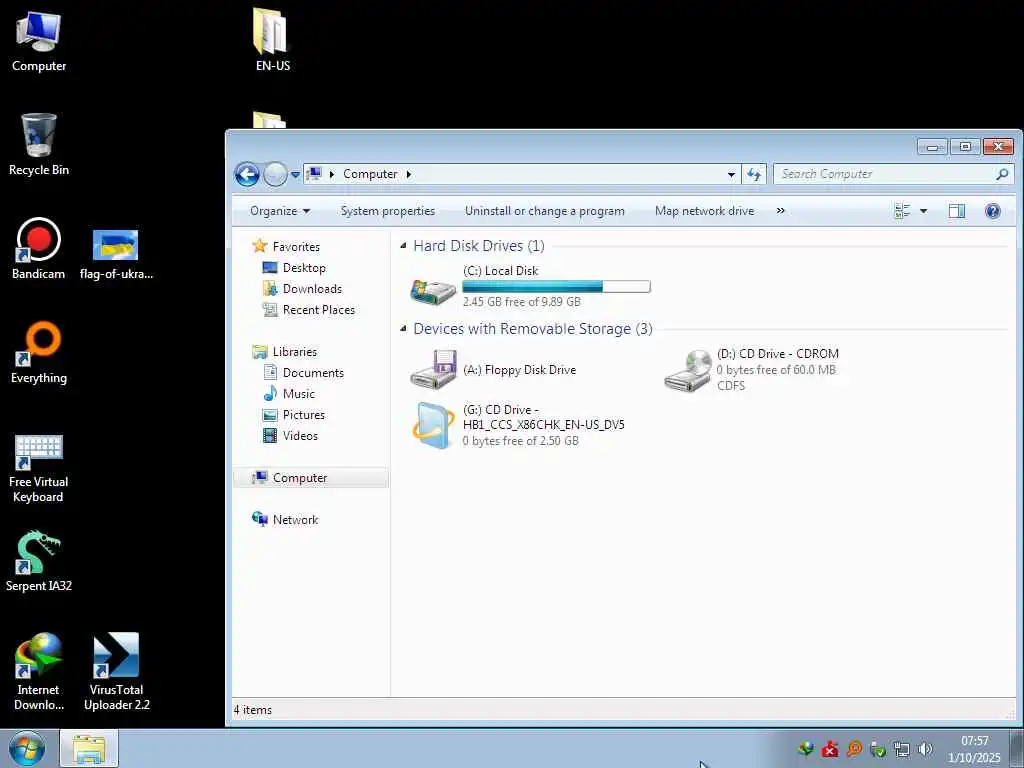Select the (D:) CD Drive CDROM

tap(751, 370)
